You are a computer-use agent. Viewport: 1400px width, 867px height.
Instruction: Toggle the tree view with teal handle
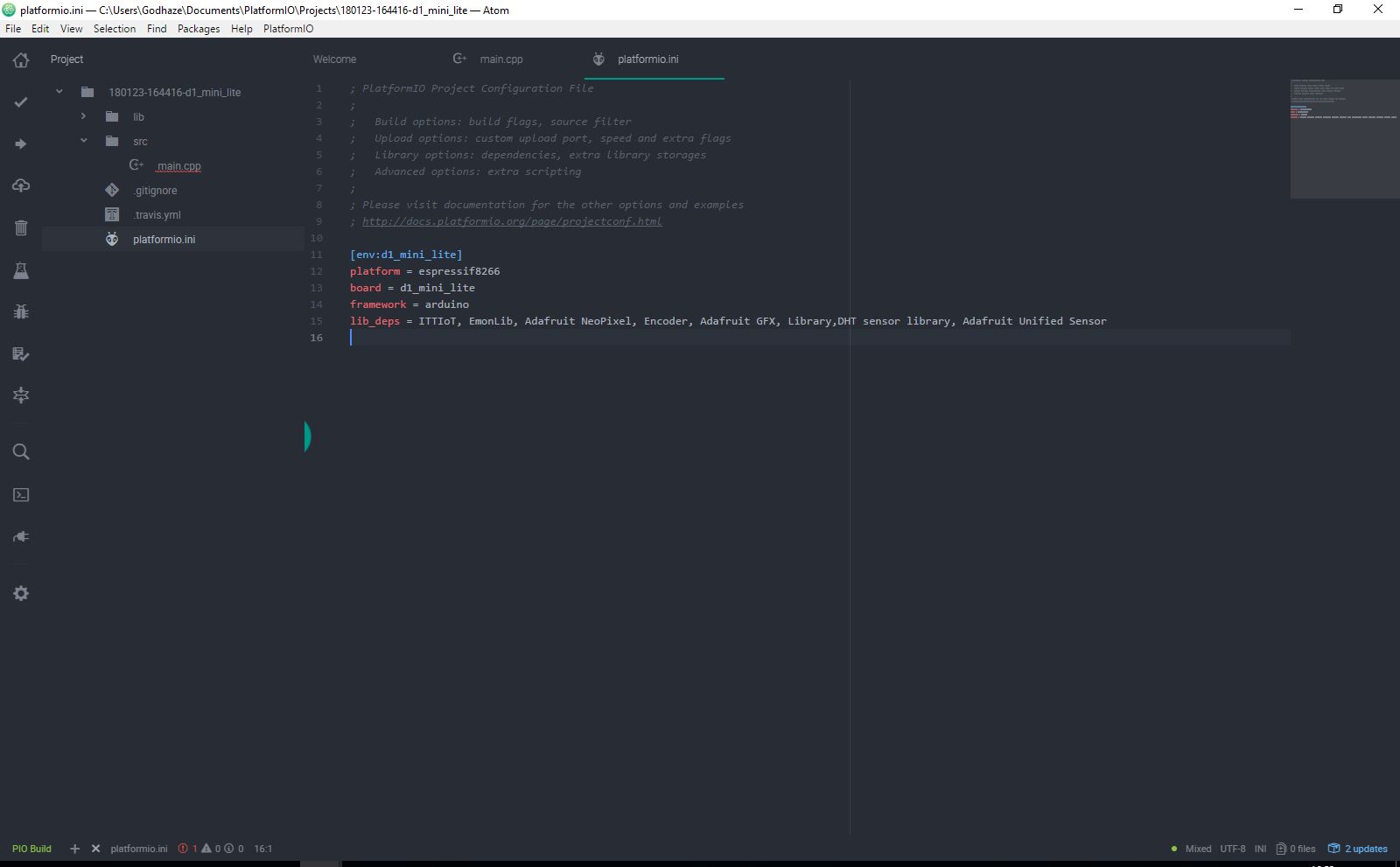307,436
